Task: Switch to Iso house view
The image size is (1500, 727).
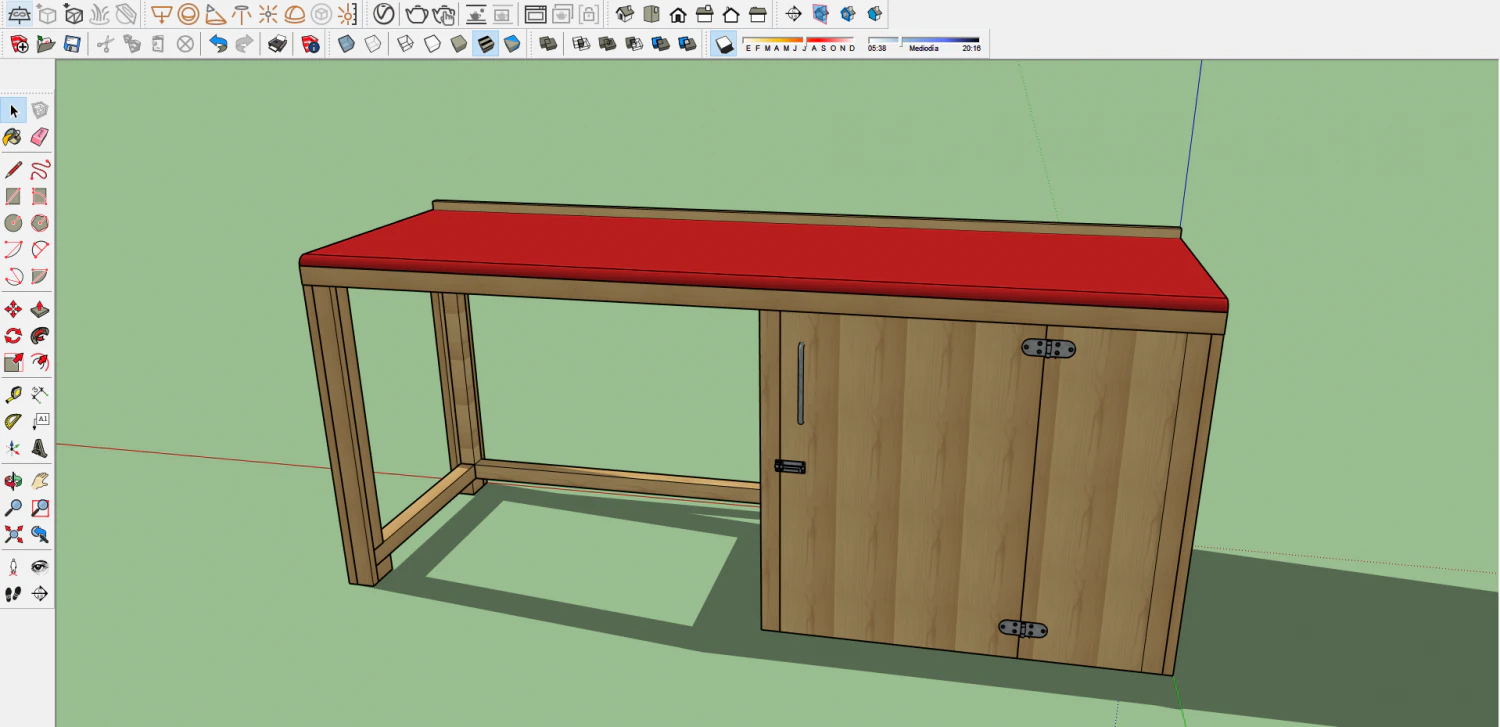Action: 625,14
